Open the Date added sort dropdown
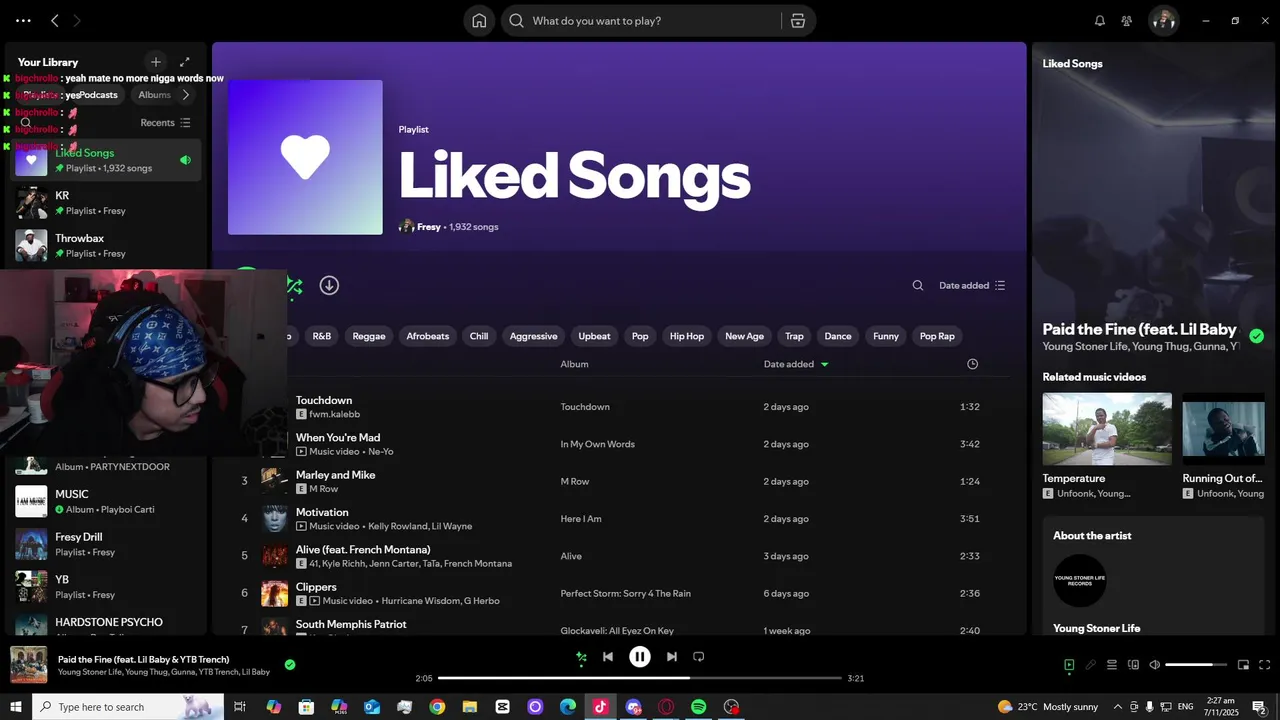The height and width of the screenshot is (720, 1280). click(972, 285)
